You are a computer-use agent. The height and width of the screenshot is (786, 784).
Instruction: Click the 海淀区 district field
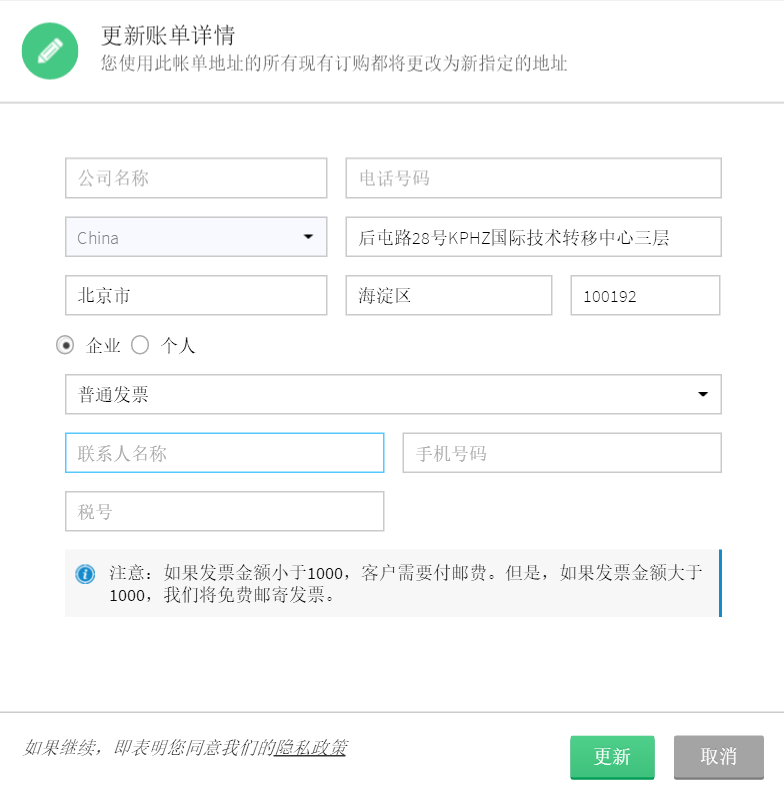[449, 296]
